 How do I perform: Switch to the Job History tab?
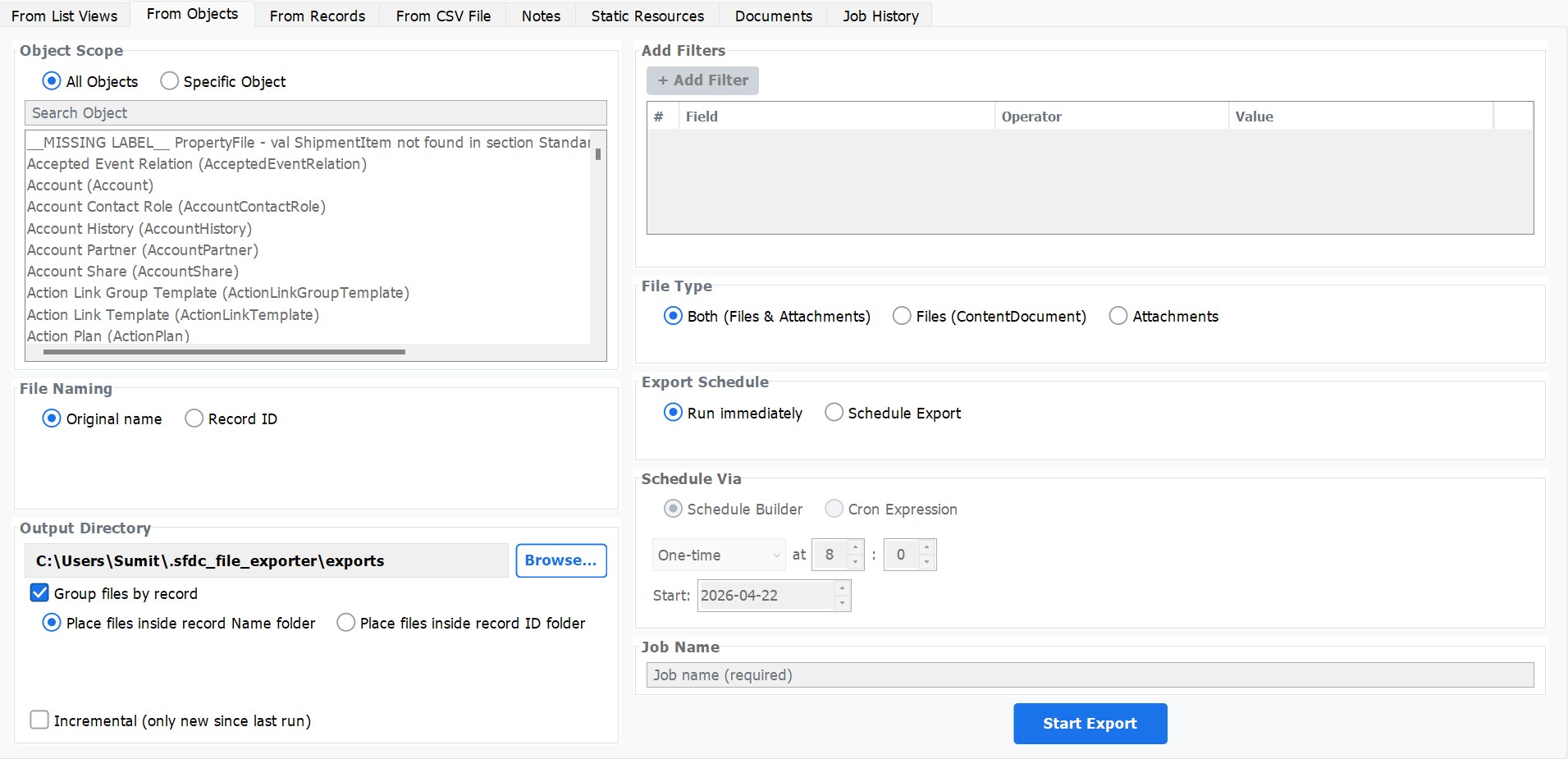click(879, 16)
